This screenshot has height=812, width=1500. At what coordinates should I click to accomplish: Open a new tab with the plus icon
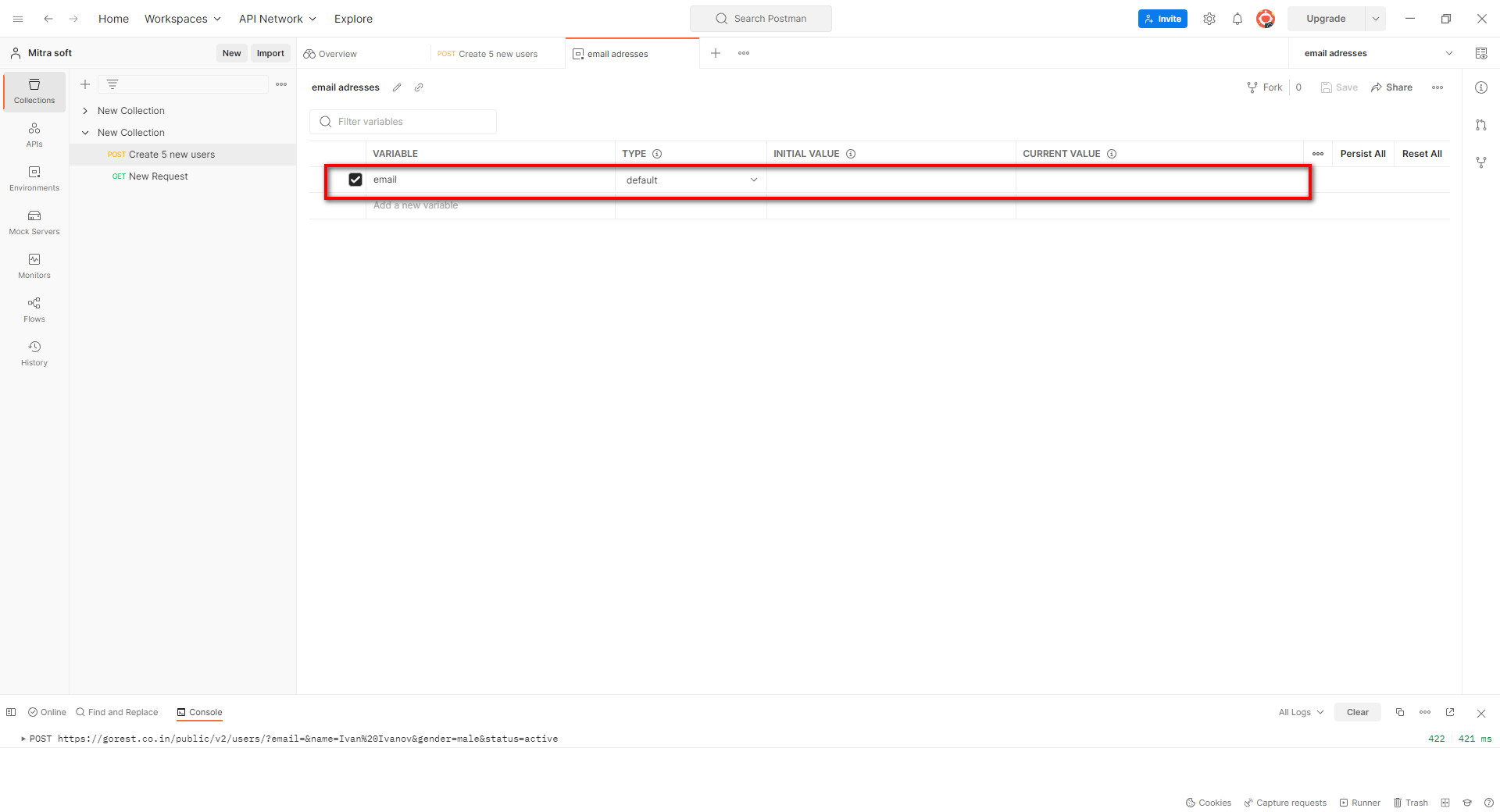716,53
